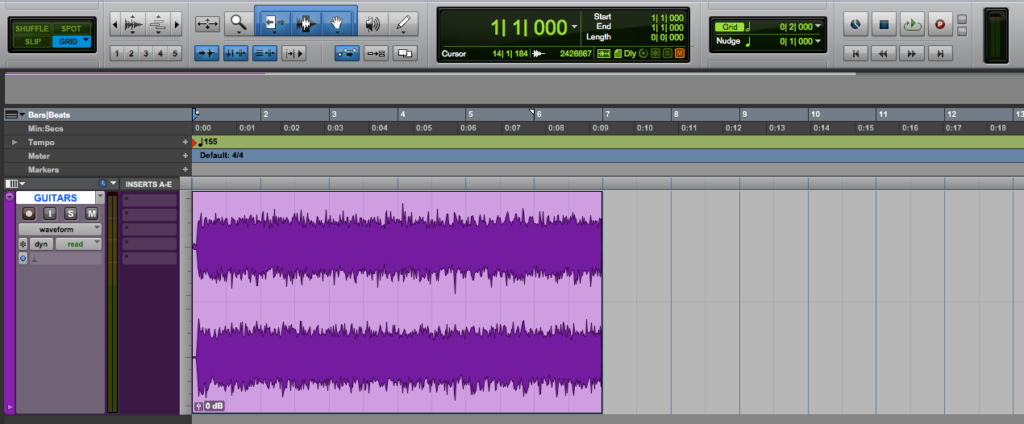Toggle Link Track and Edit Selection
1024x424 pixels.
(264, 54)
